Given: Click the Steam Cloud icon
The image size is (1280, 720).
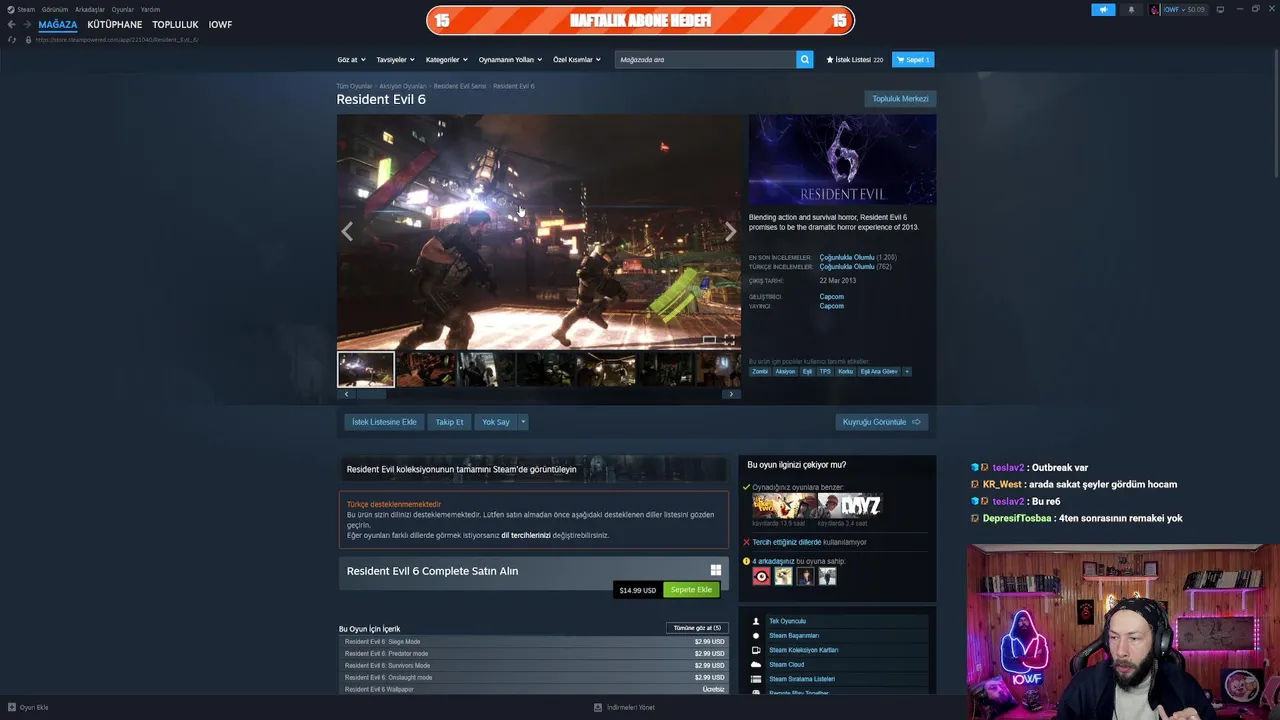Looking at the screenshot, I should (756, 664).
